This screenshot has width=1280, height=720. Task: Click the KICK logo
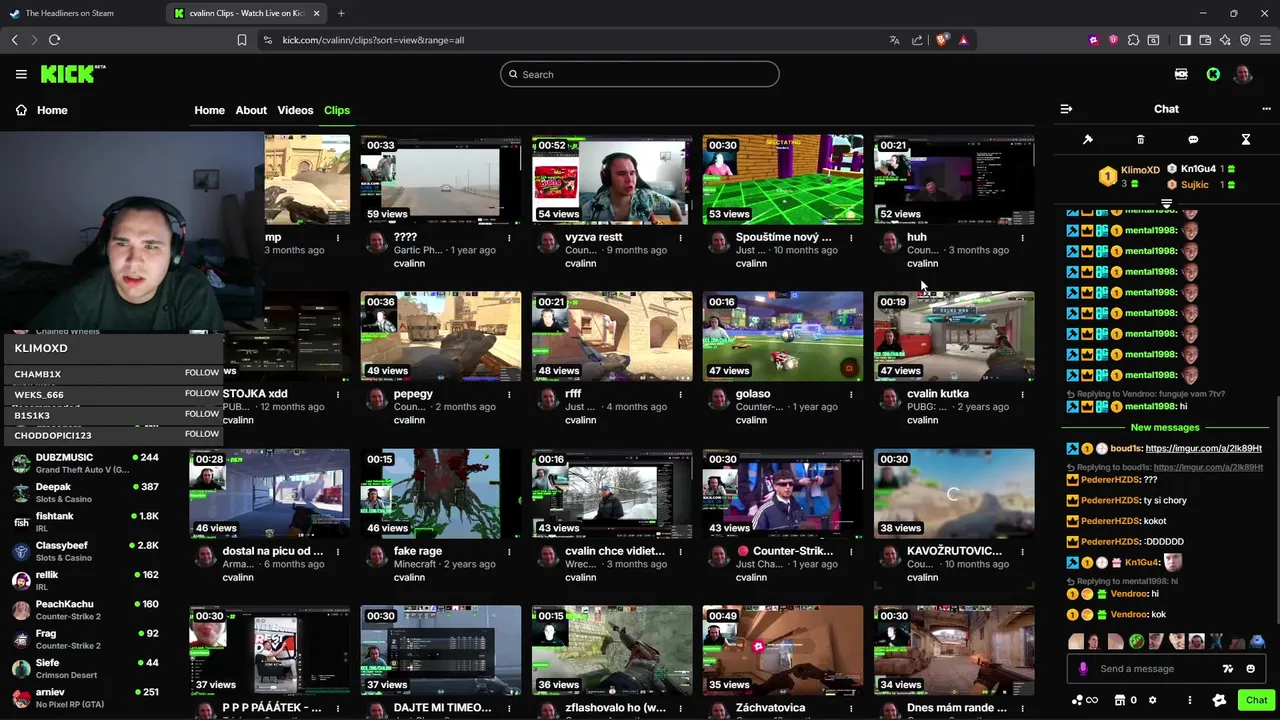pyautogui.click(x=73, y=74)
